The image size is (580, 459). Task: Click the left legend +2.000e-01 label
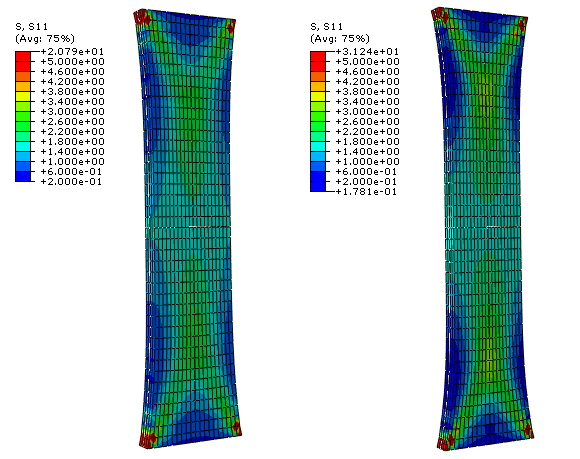click(x=71, y=182)
